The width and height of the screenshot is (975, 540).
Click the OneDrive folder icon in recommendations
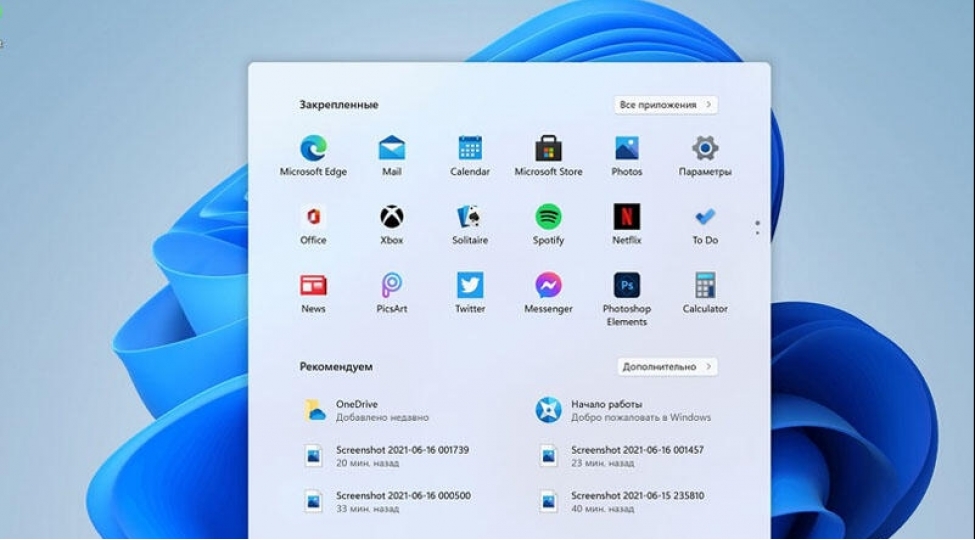(x=314, y=411)
